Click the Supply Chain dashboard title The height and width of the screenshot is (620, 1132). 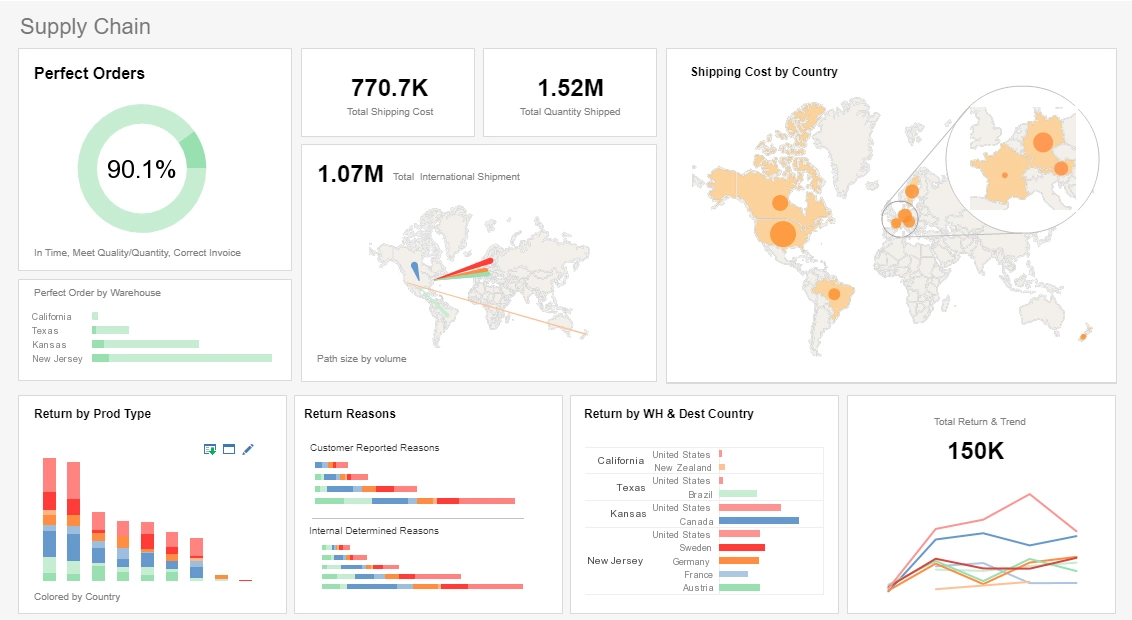pos(85,27)
